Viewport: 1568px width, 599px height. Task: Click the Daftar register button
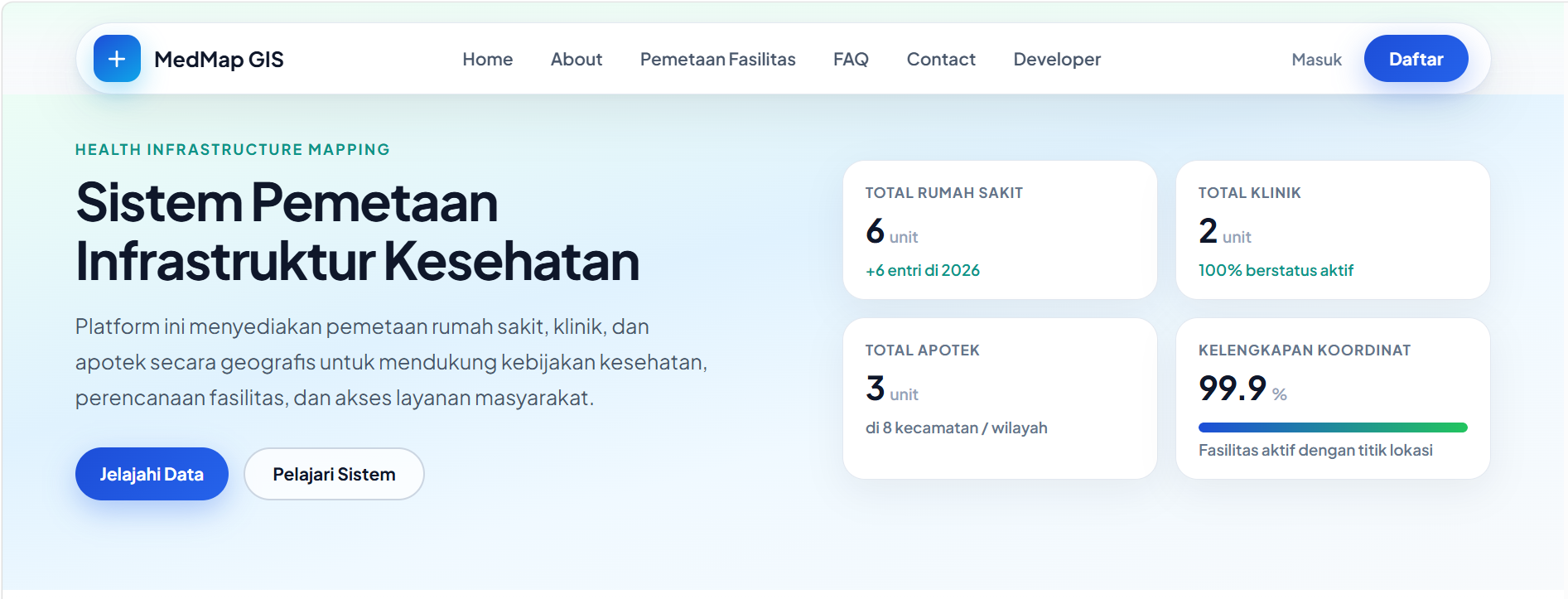tap(1416, 59)
